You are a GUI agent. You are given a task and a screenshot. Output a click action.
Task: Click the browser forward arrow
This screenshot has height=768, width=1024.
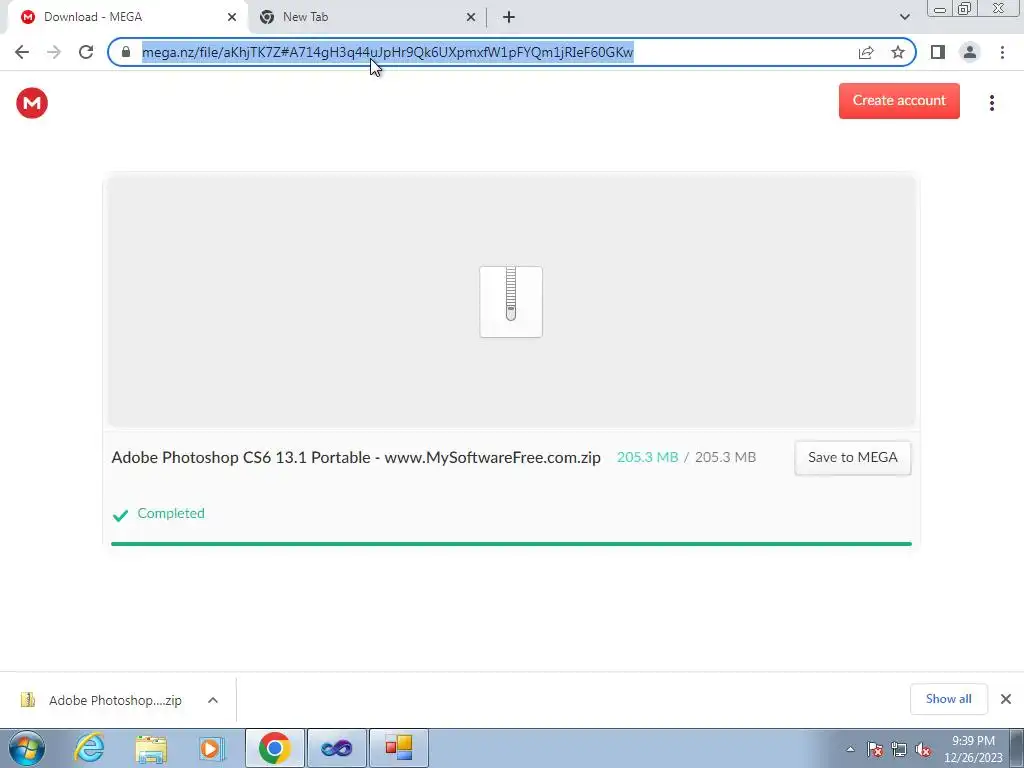[x=54, y=52]
